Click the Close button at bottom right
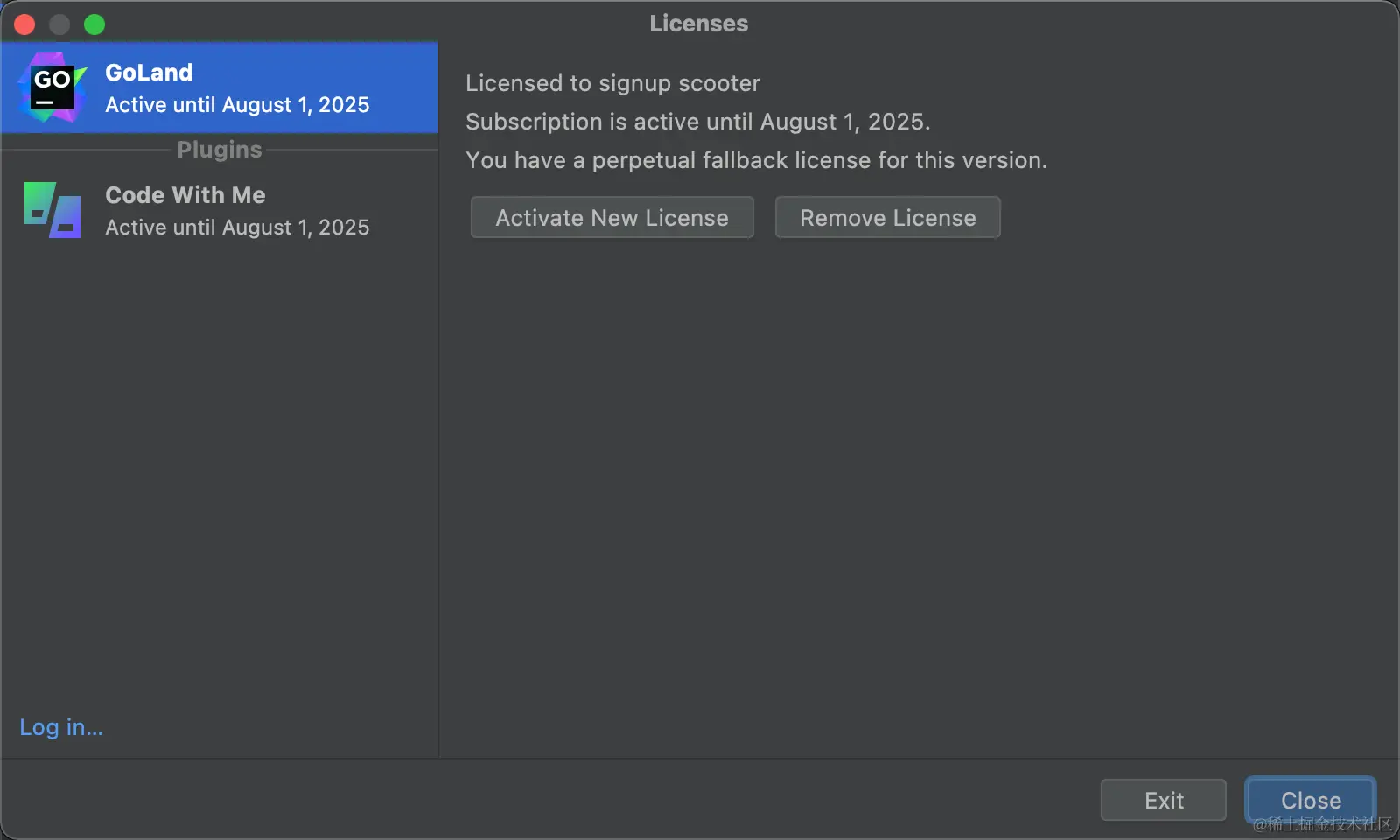 [1310, 798]
